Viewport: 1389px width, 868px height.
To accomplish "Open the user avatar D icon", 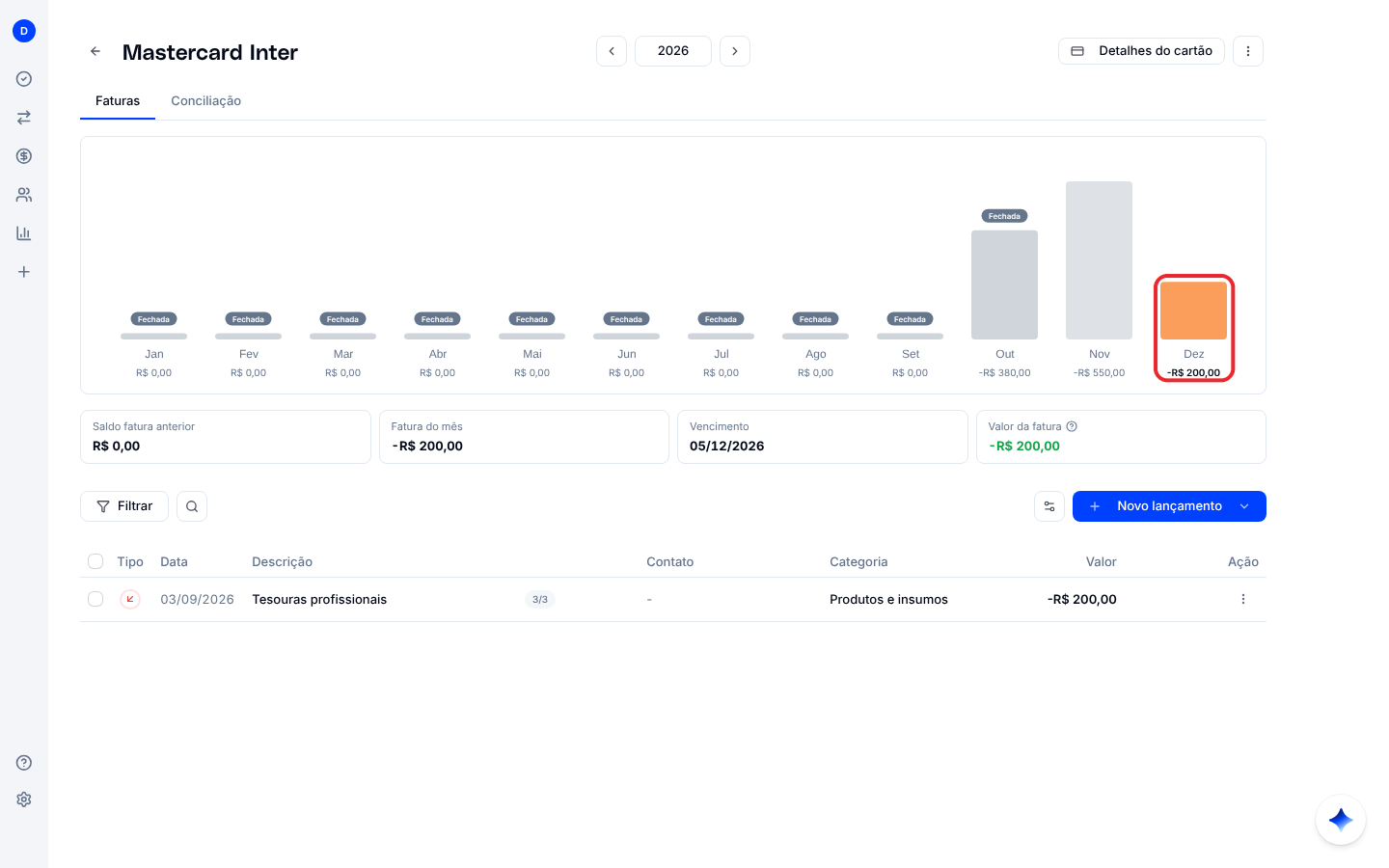I will tap(24, 31).
